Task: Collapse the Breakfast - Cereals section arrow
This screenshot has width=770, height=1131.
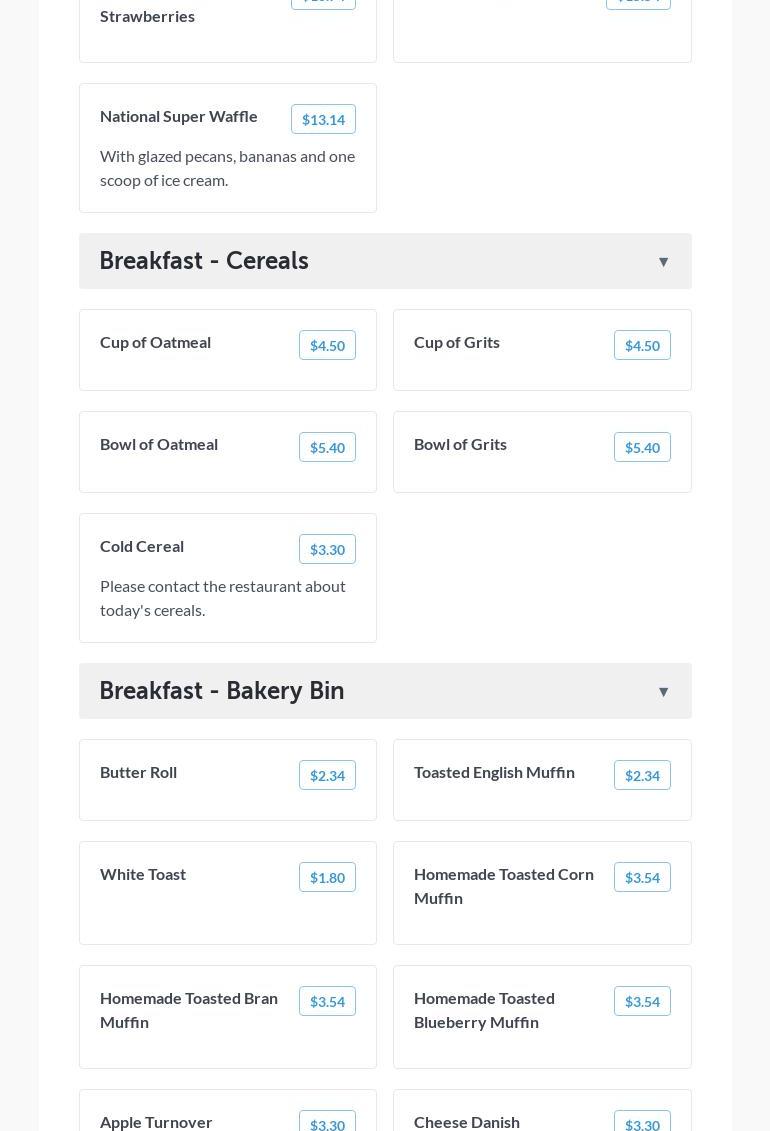Action: (663, 261)
